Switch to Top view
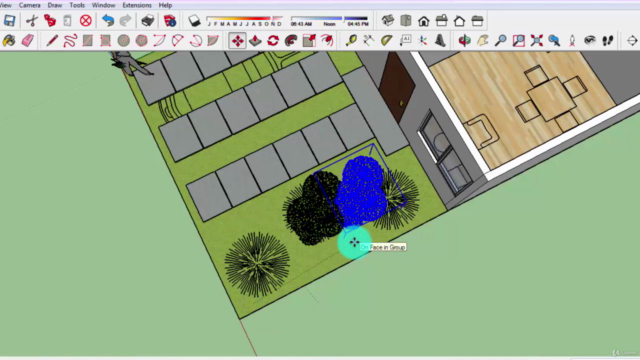 coord(406,20)
